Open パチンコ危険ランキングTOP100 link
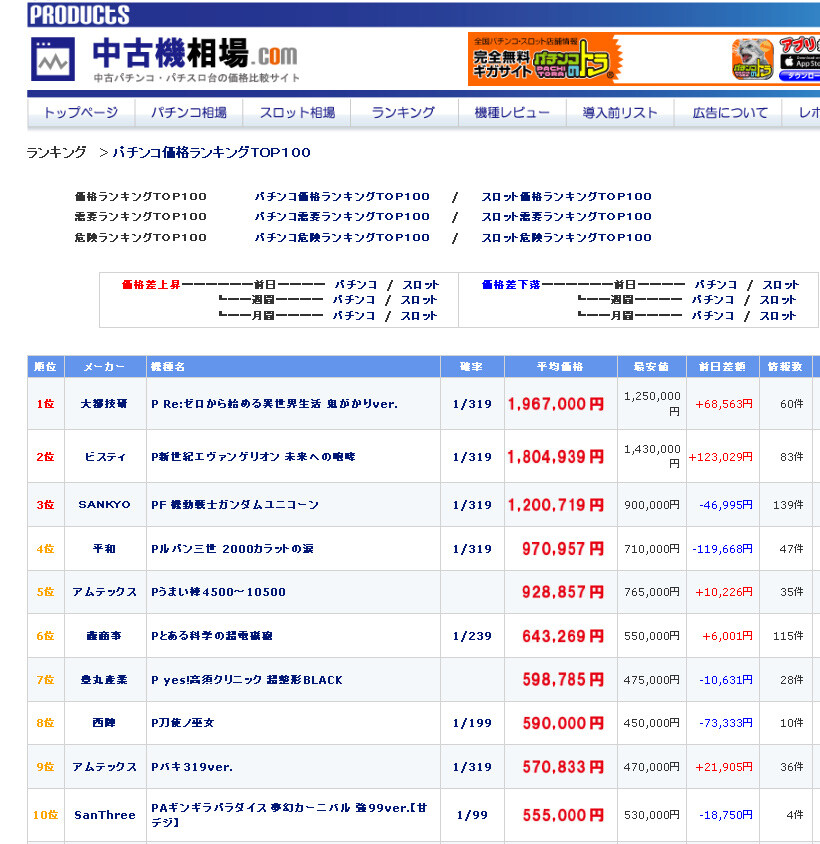This screenshot has height=844, width=820. pyautogui.click(x=342, y=237)
